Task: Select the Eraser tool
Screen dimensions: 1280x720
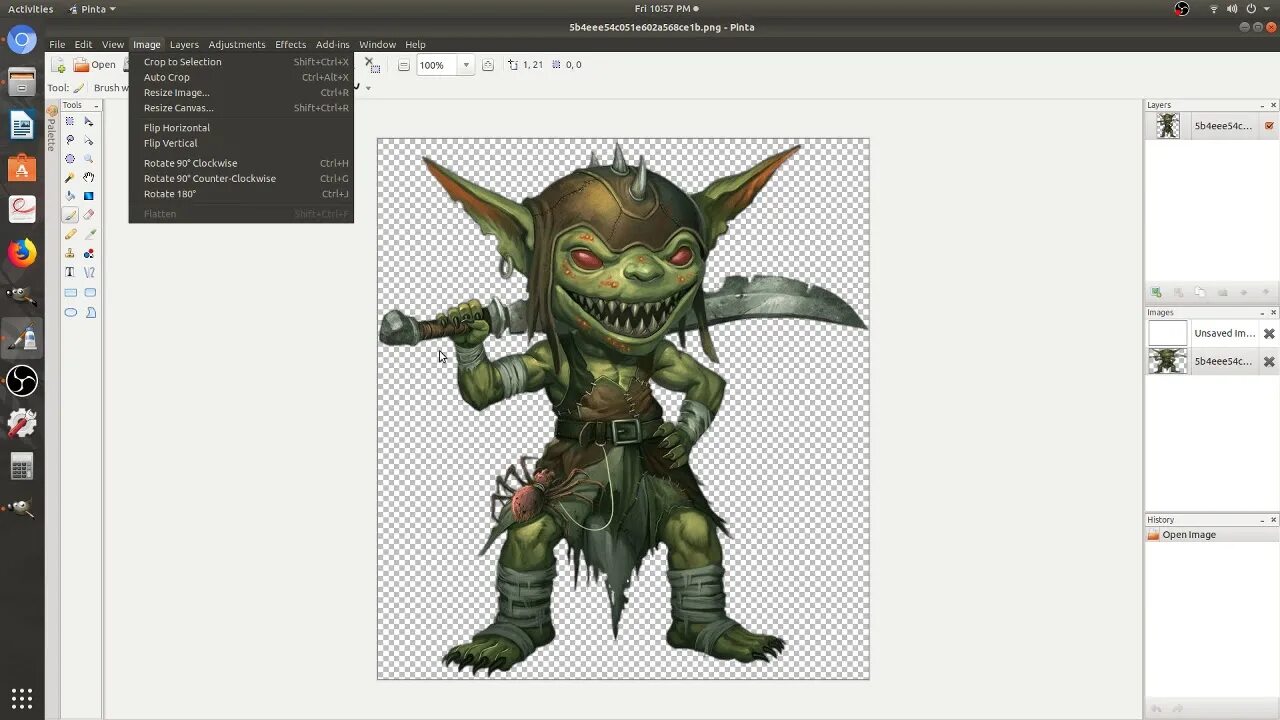Action: pos(89,215)
